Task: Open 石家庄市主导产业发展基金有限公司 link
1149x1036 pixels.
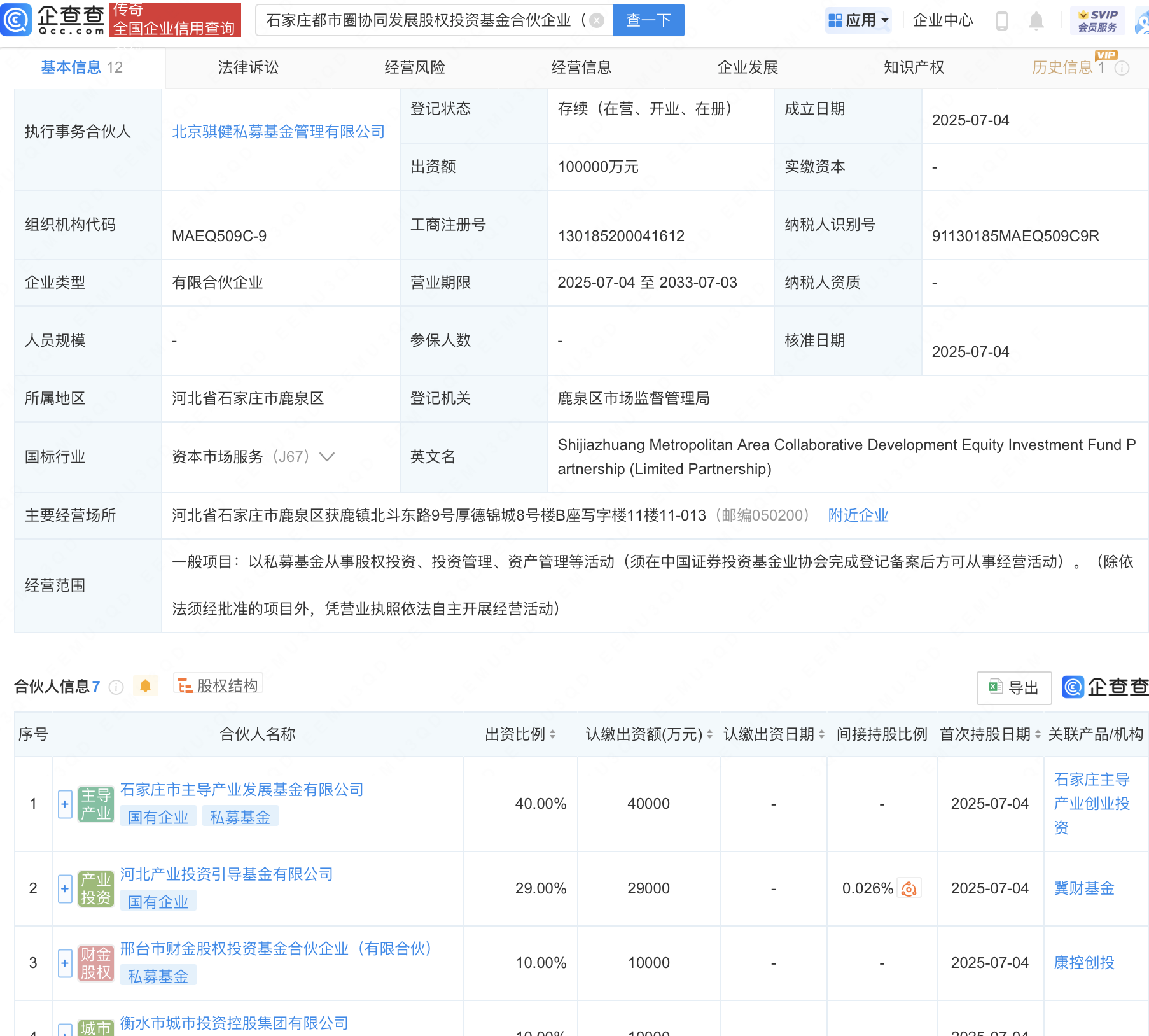Action: (x=242, y=790)
